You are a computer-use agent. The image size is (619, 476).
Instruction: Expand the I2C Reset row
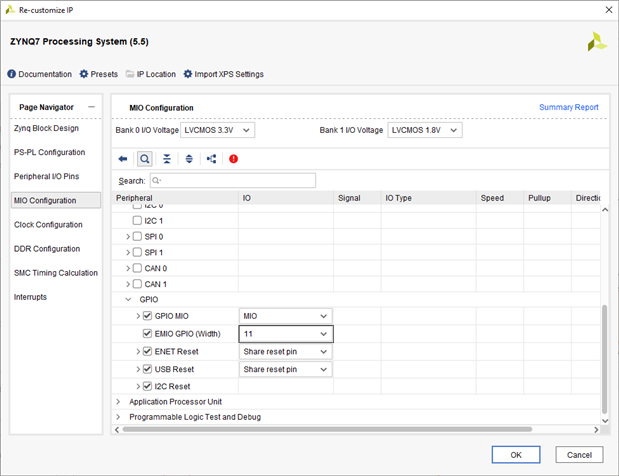pos(138,386)
